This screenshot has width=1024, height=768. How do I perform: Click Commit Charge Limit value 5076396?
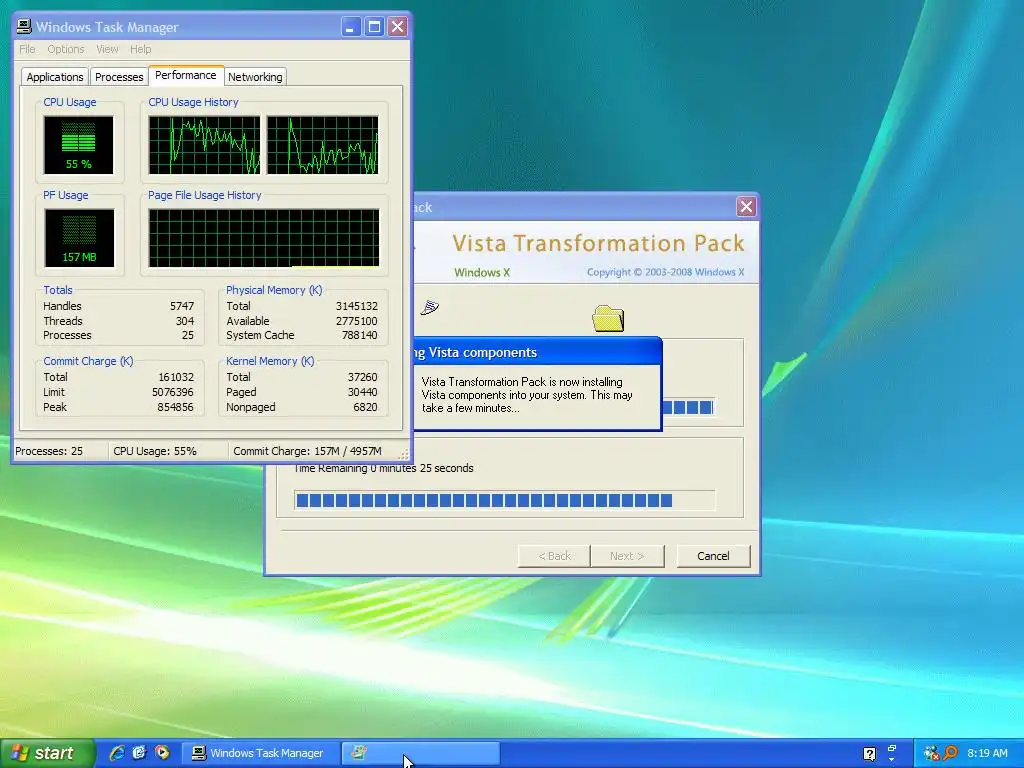click(x=172, y=392)
